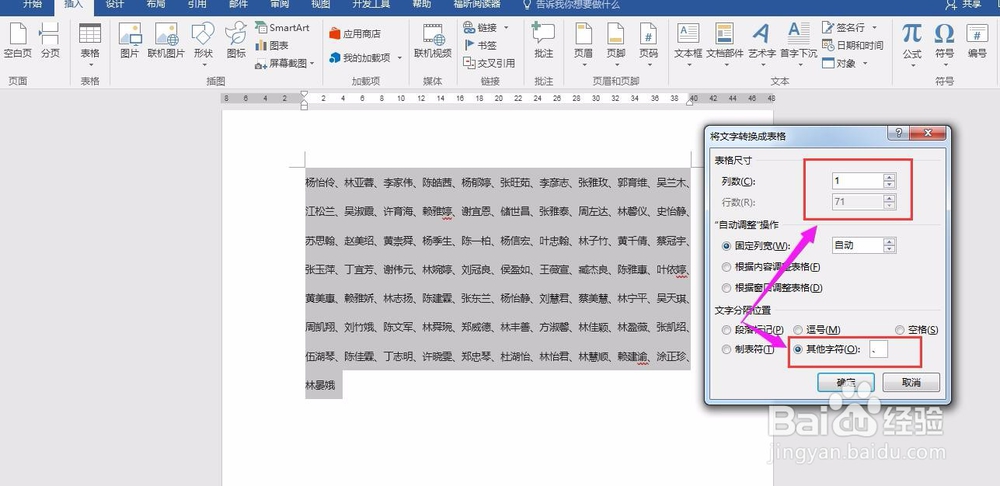Screen dimensions: 1000x486
Task: Adjust the 固定列宽 width spinner arrows
Action: (x=890, y=245)
